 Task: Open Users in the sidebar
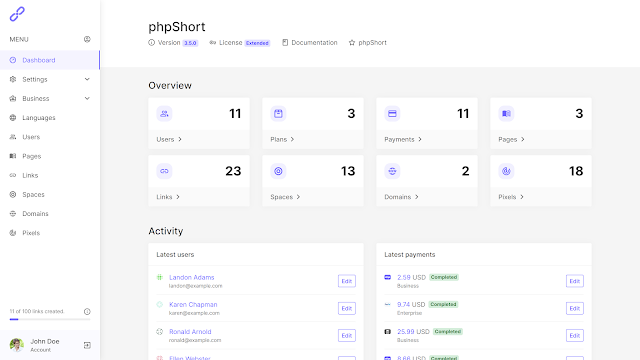[x=31, y=137]
